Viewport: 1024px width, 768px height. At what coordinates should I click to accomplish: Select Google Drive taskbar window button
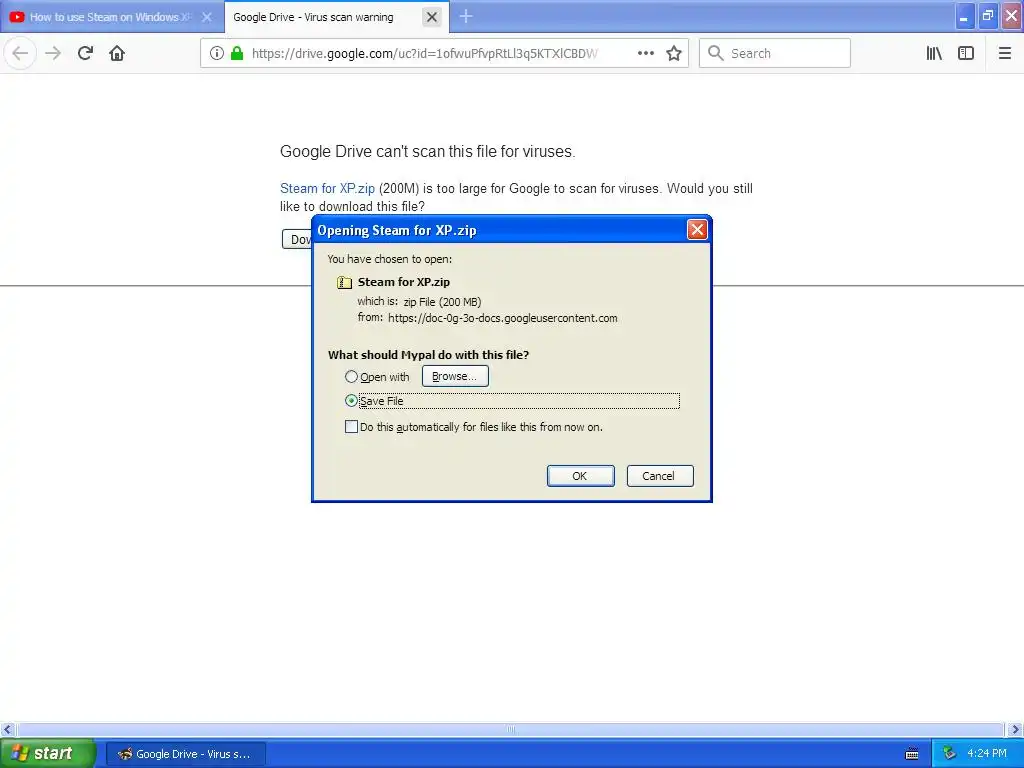[x=185, y=754]
